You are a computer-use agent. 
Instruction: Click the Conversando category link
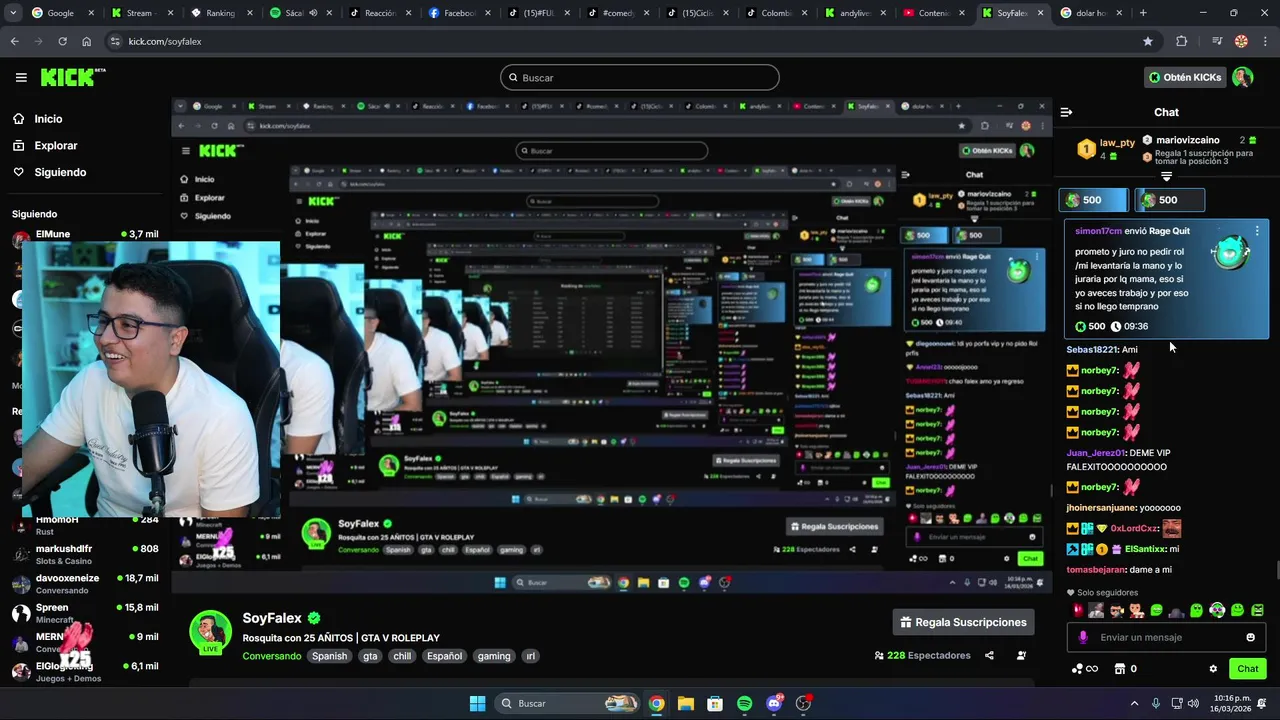pos(272,656)
